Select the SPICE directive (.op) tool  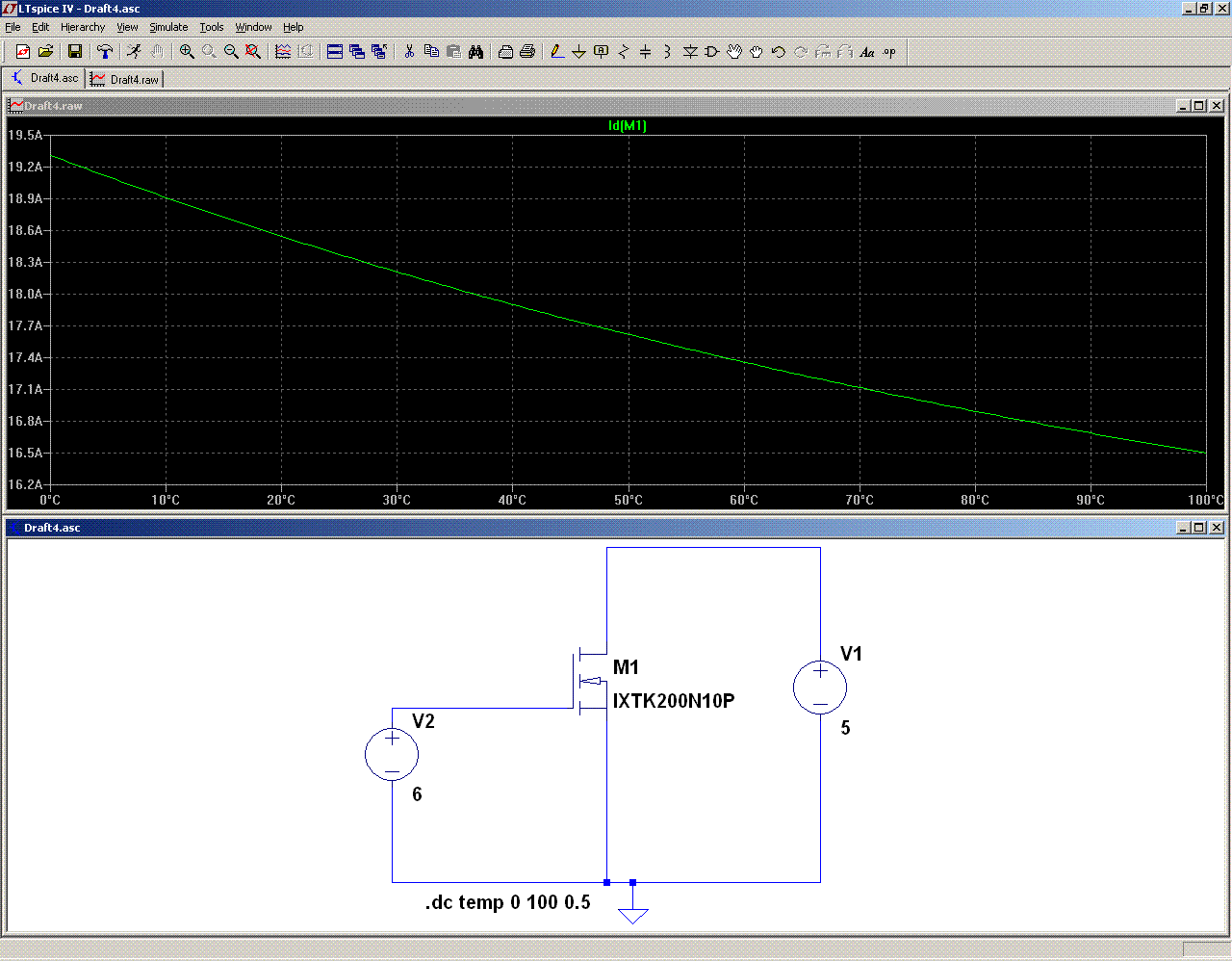tap(889, 52)
